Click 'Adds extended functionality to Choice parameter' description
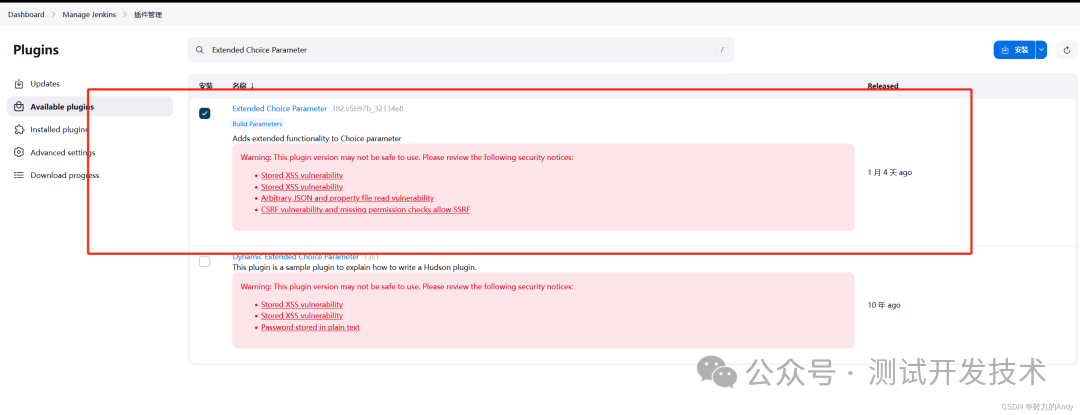This screenshot has width=1080, height=415. coord(317,138)
